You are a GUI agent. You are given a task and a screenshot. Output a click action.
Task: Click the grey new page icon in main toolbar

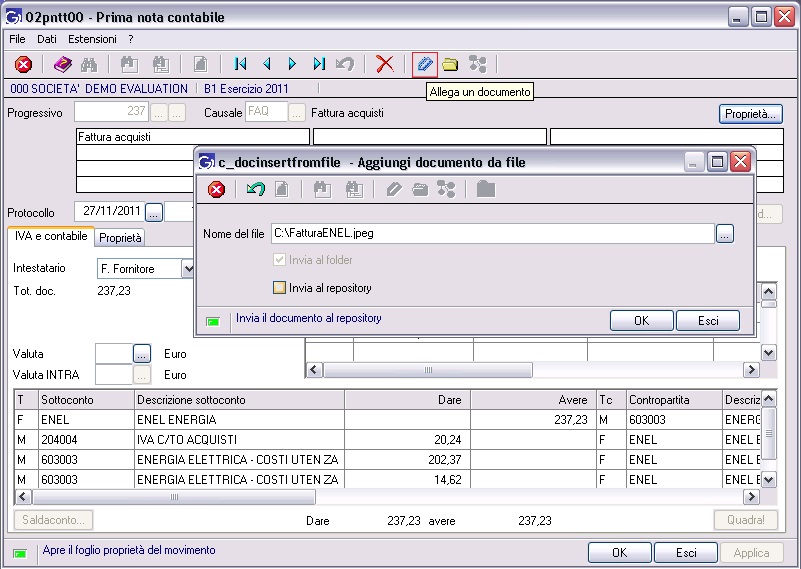pyautogui.click(x=201, y=64)
